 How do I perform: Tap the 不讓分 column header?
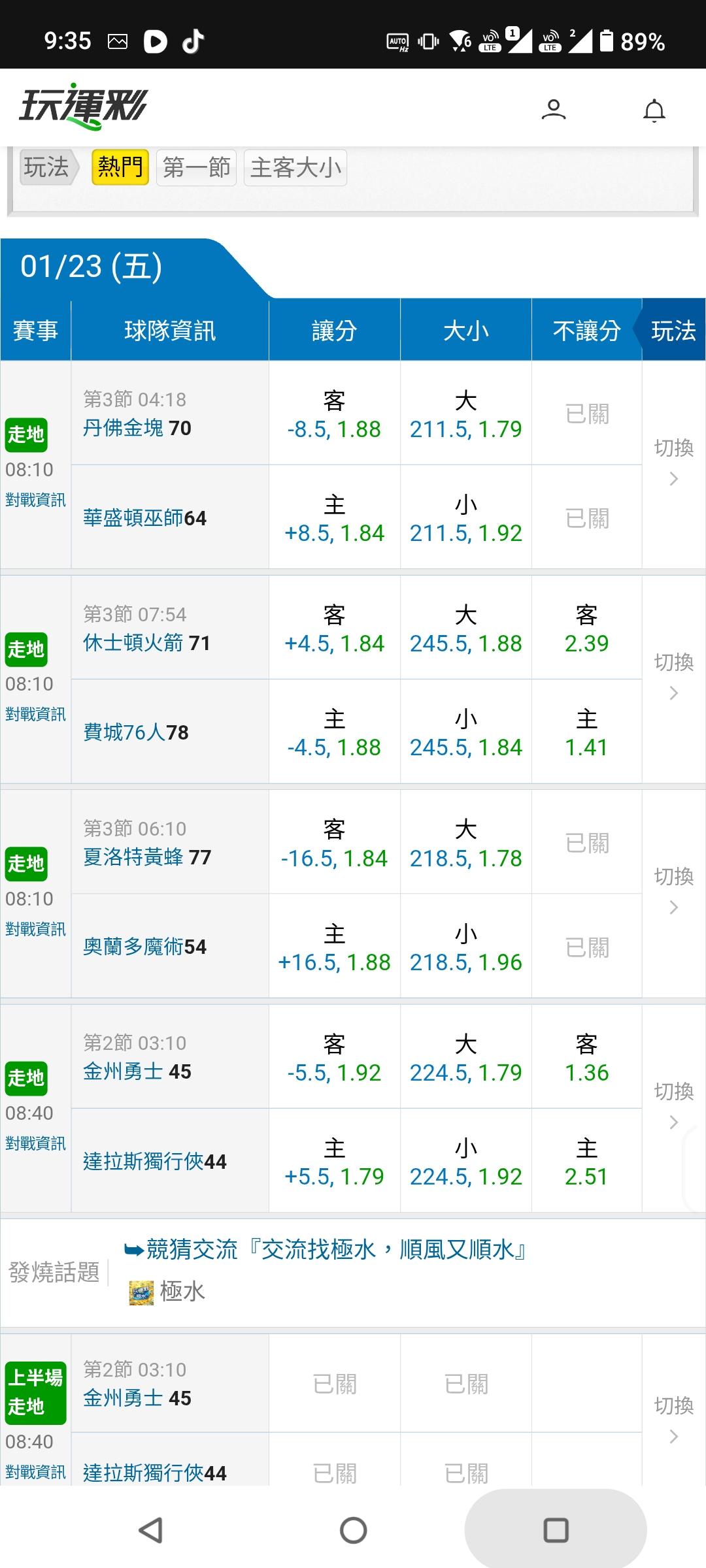point(586,331)
